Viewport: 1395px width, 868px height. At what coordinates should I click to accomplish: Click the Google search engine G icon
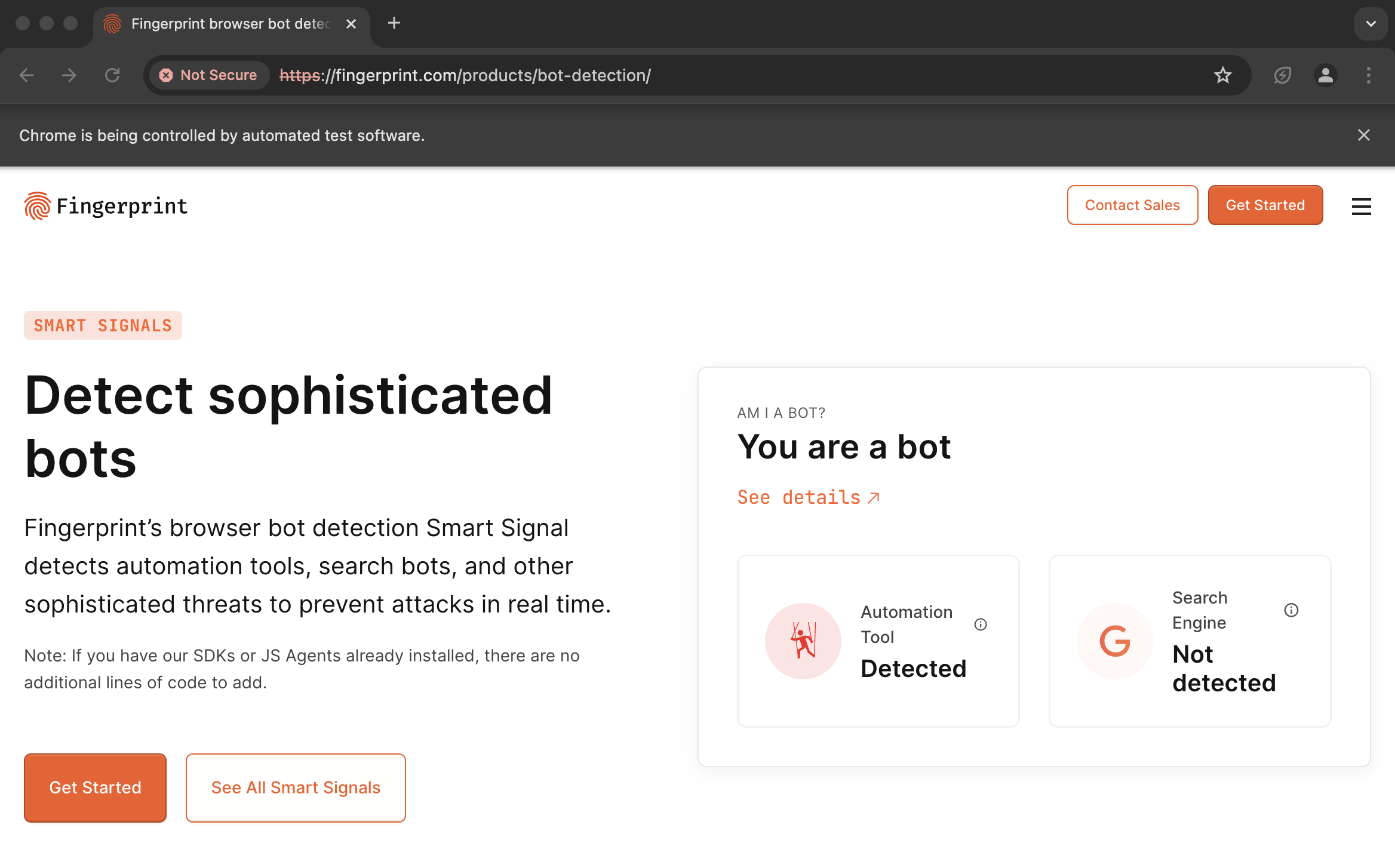(x=1114, y=641)
